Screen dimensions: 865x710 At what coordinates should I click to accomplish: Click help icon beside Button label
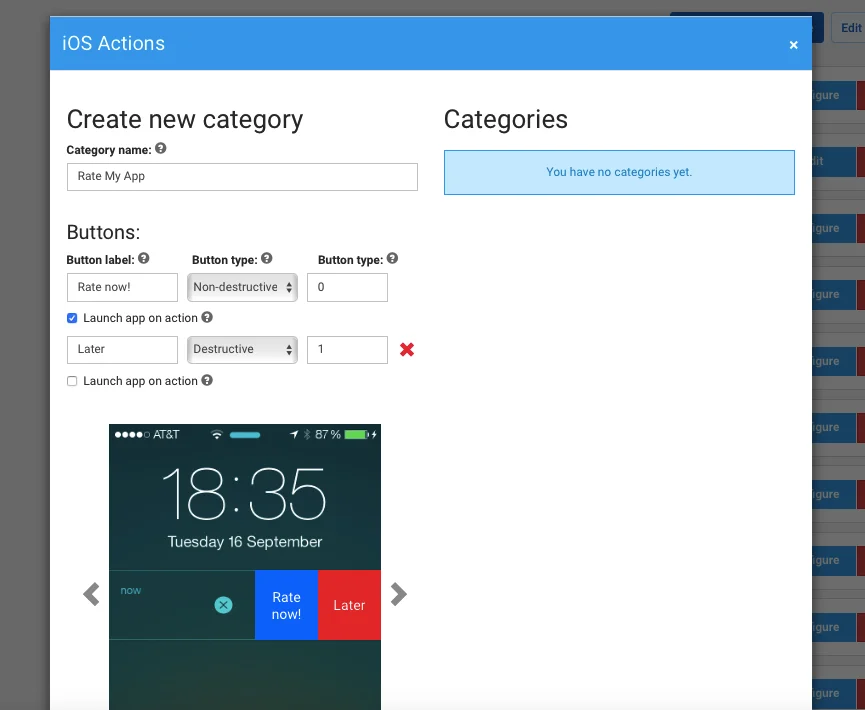tap(144, 259)
